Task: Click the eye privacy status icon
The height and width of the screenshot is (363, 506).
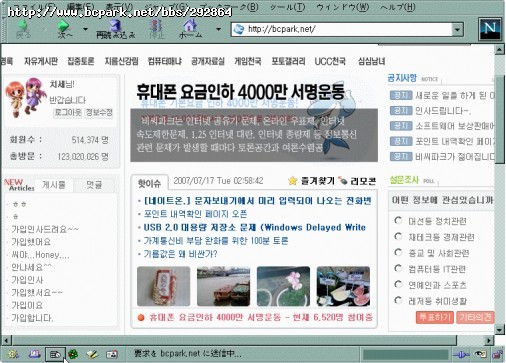Action: point(480,354)
